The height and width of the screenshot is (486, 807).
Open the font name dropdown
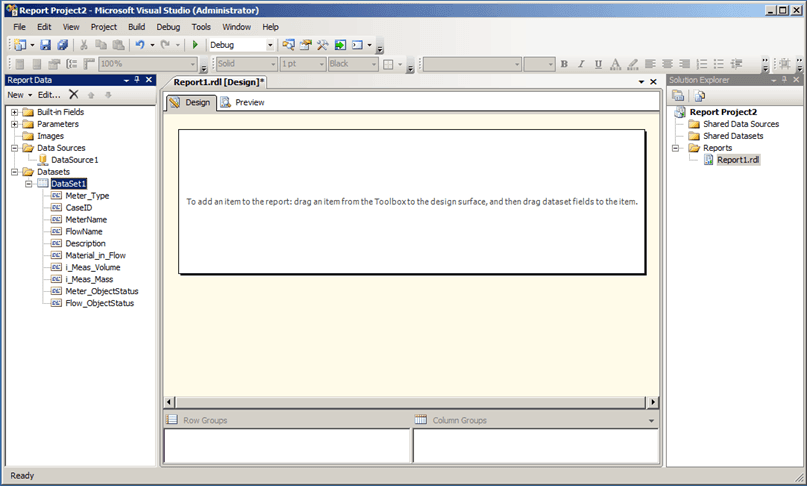[x=517, y=64]
